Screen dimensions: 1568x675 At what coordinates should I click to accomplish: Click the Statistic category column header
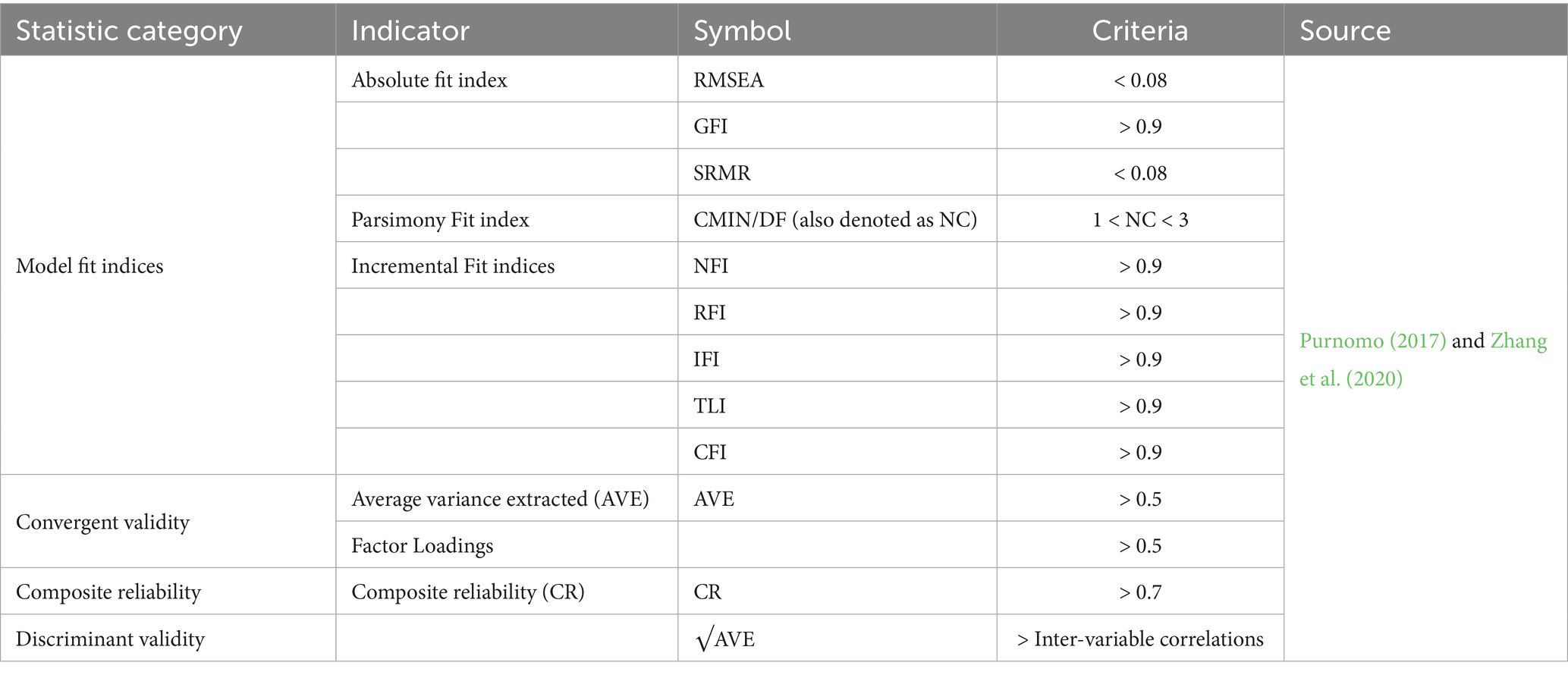(x=129, y=31)
